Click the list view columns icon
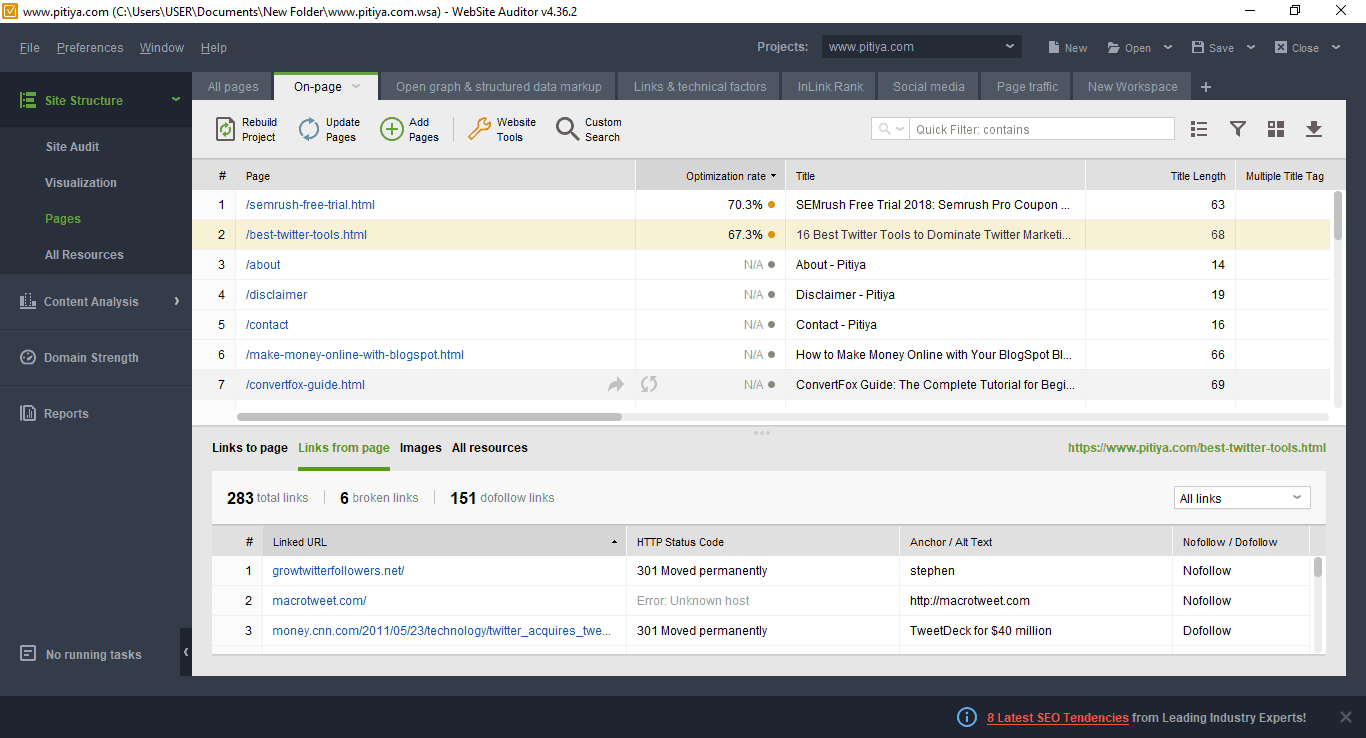The height and width of the screenshot is (738, 1366). pyautogui.click(x=1200, y=129)
